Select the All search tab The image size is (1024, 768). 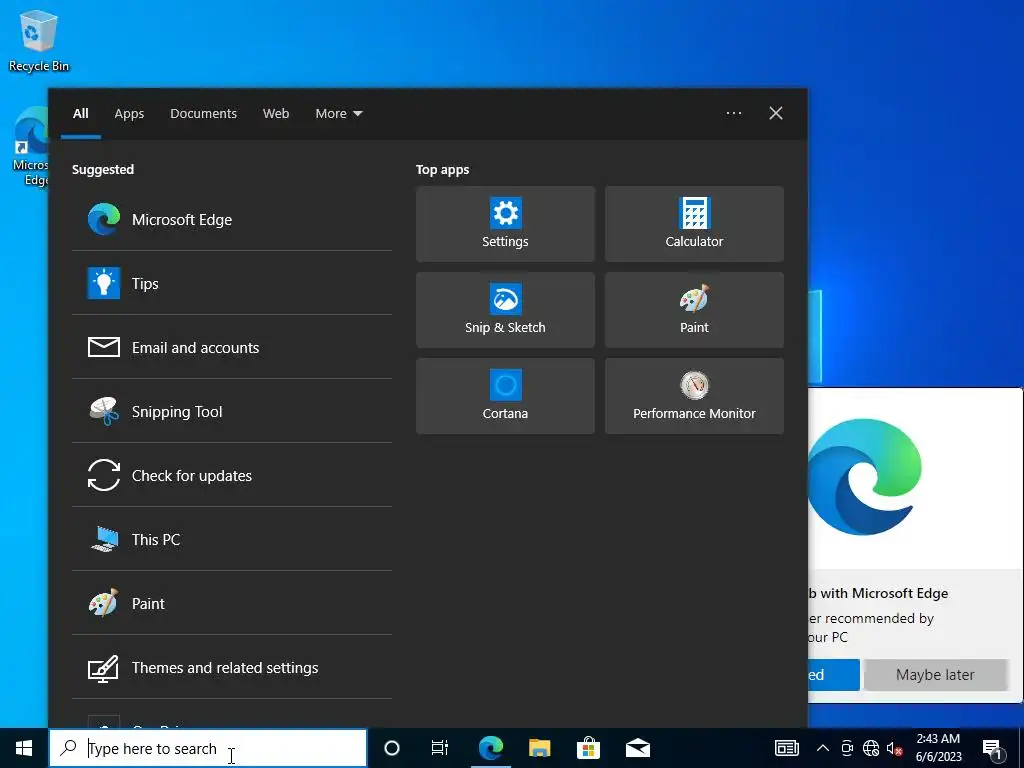[81, 114]
